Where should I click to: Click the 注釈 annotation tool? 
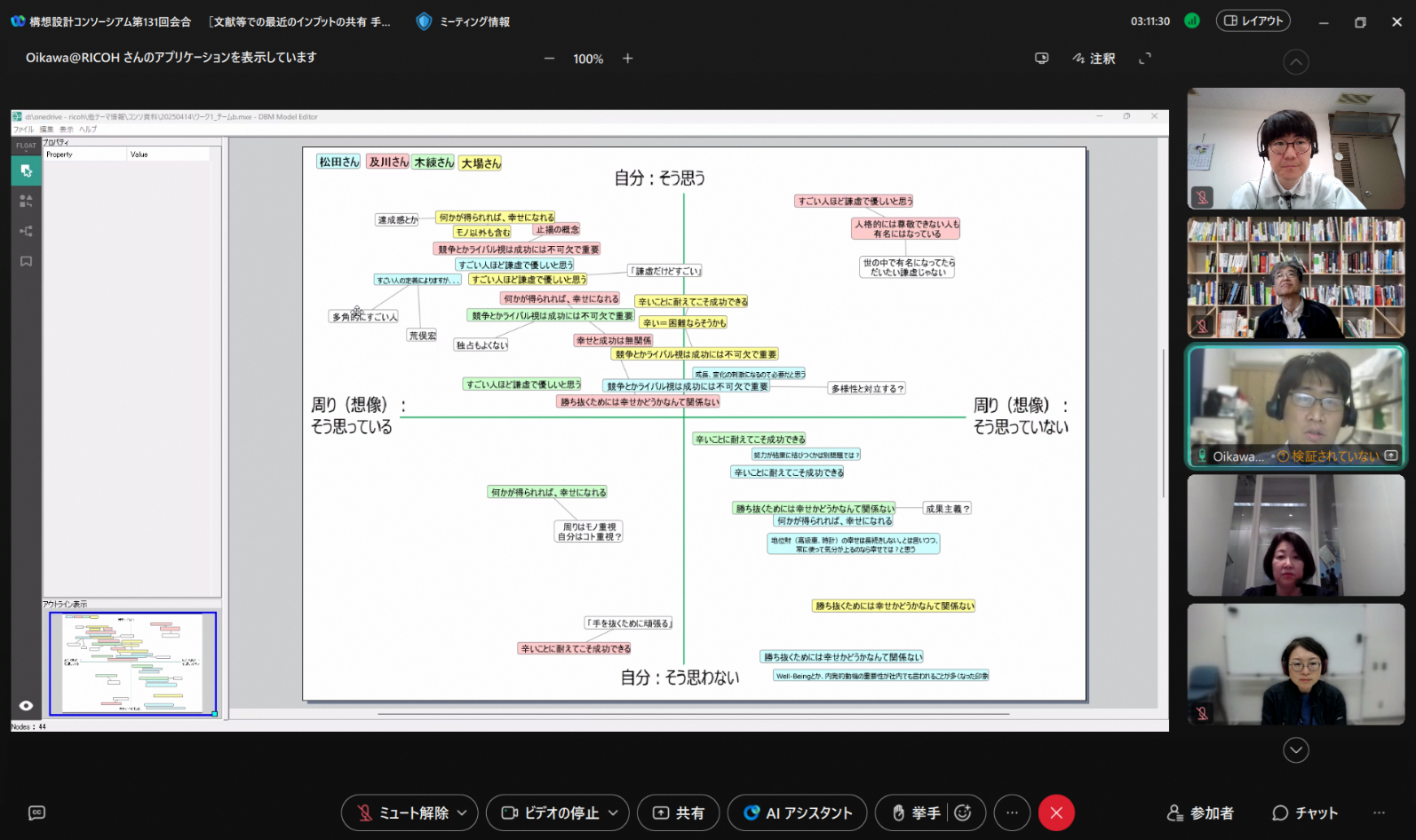pos(1094,59)
